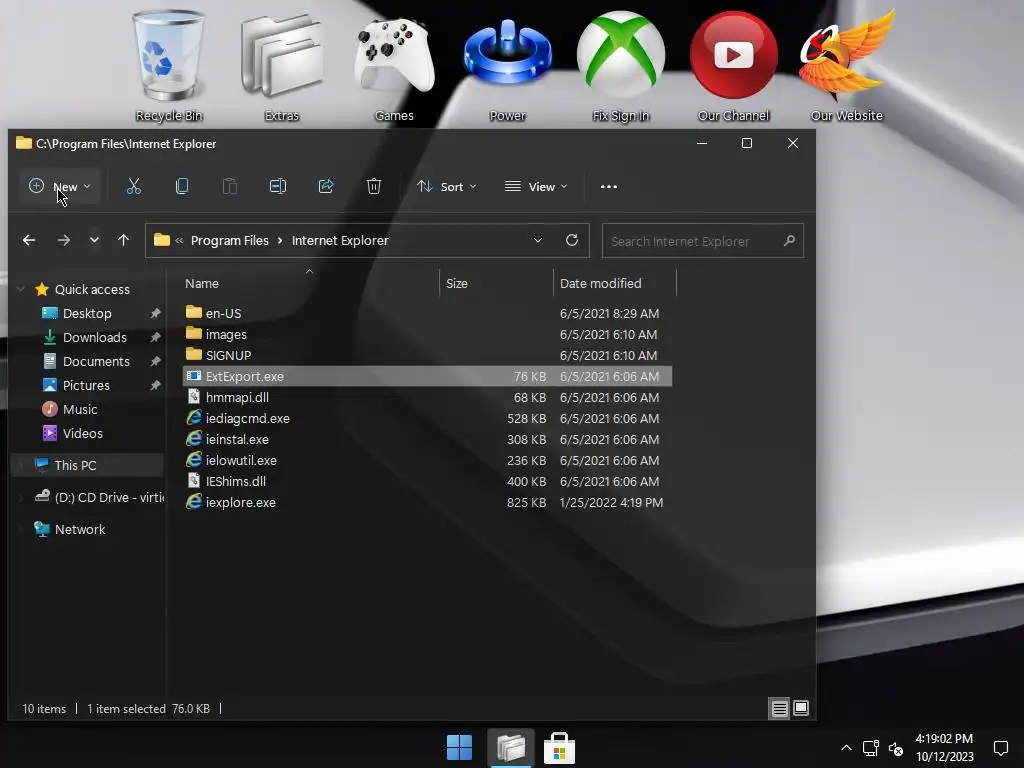Click the Cut scissors icon
Screen dimensions: 1024x768
click(x=134, y=187)
